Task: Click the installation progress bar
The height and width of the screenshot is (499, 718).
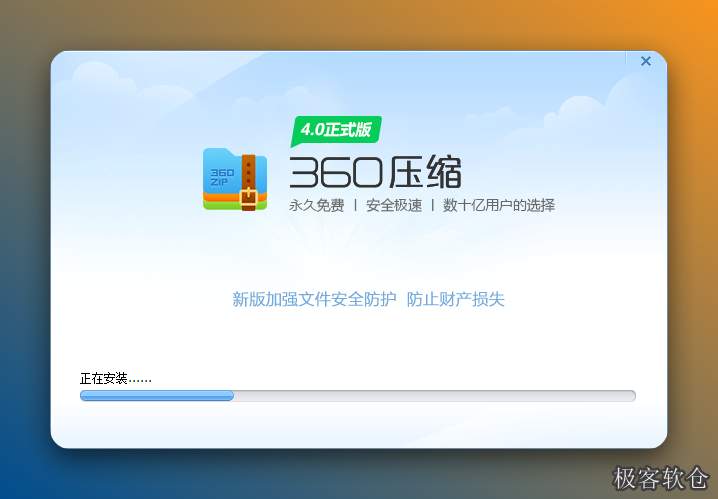Action: click(358, 396)
